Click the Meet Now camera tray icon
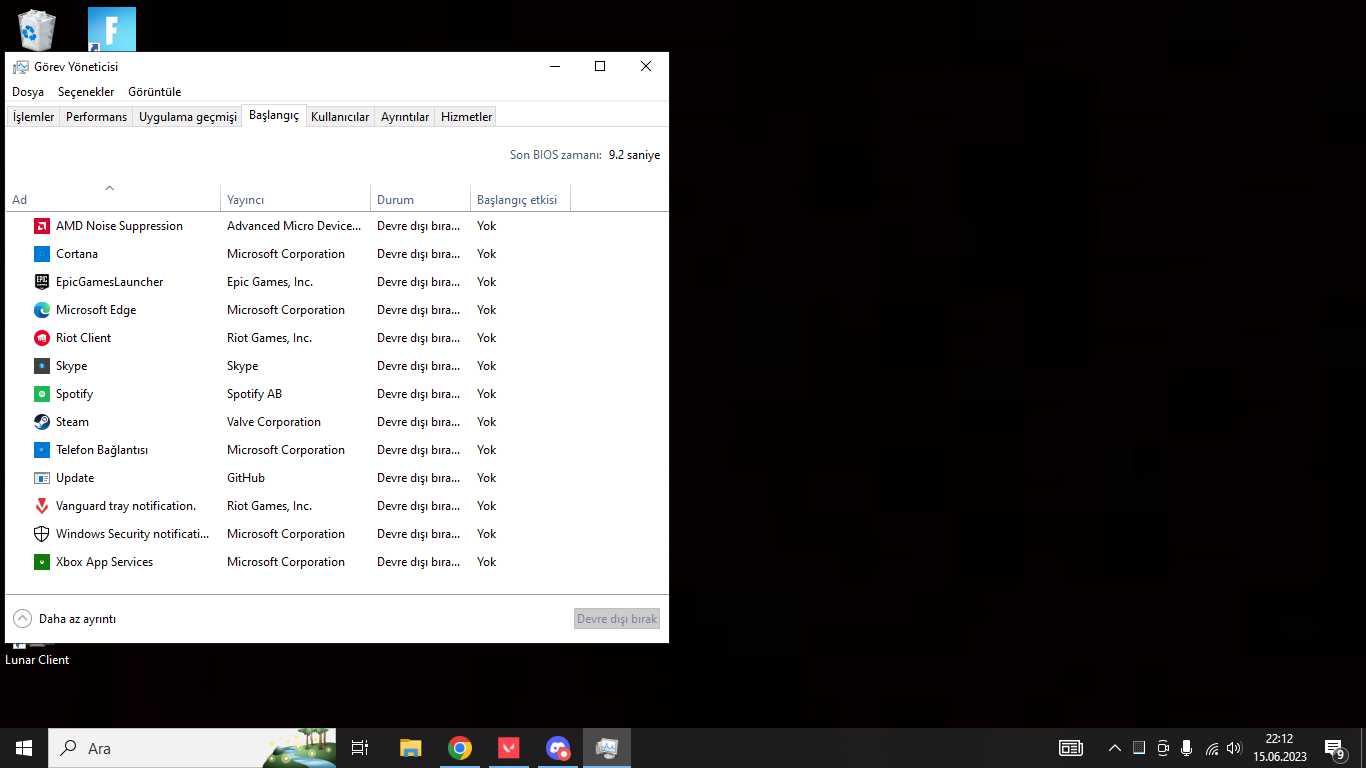Image resolution: width=1366 pixels, height=768 pixels. click(1163, 748)
